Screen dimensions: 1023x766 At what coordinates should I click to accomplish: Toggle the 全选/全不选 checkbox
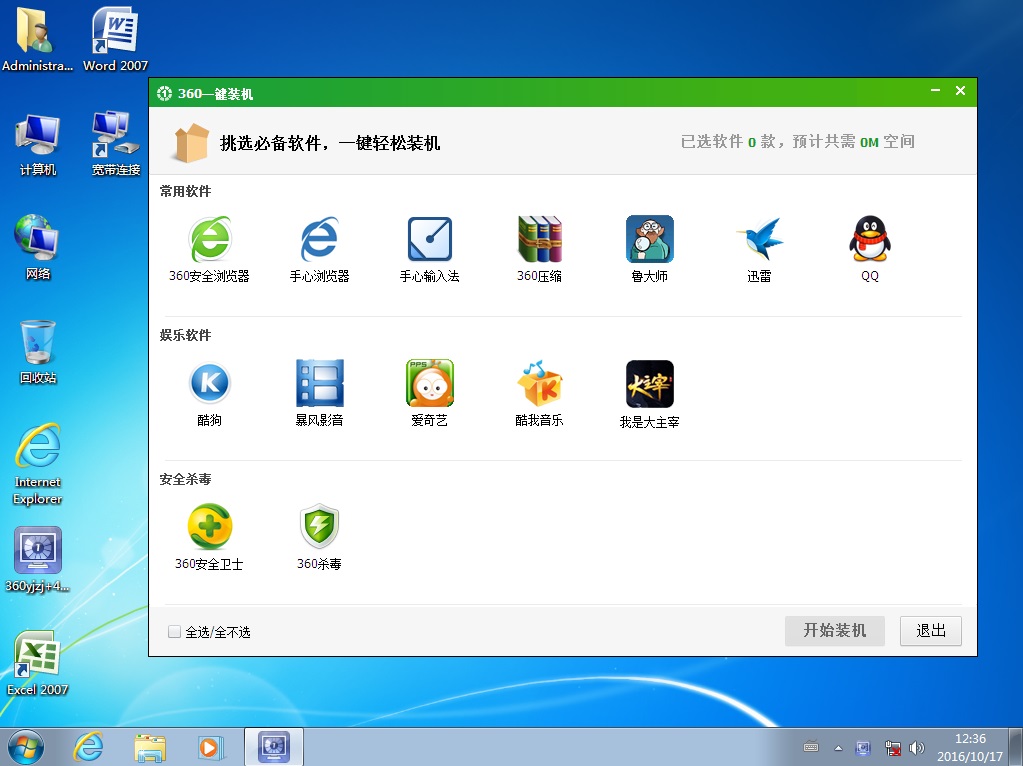(175, 632)
